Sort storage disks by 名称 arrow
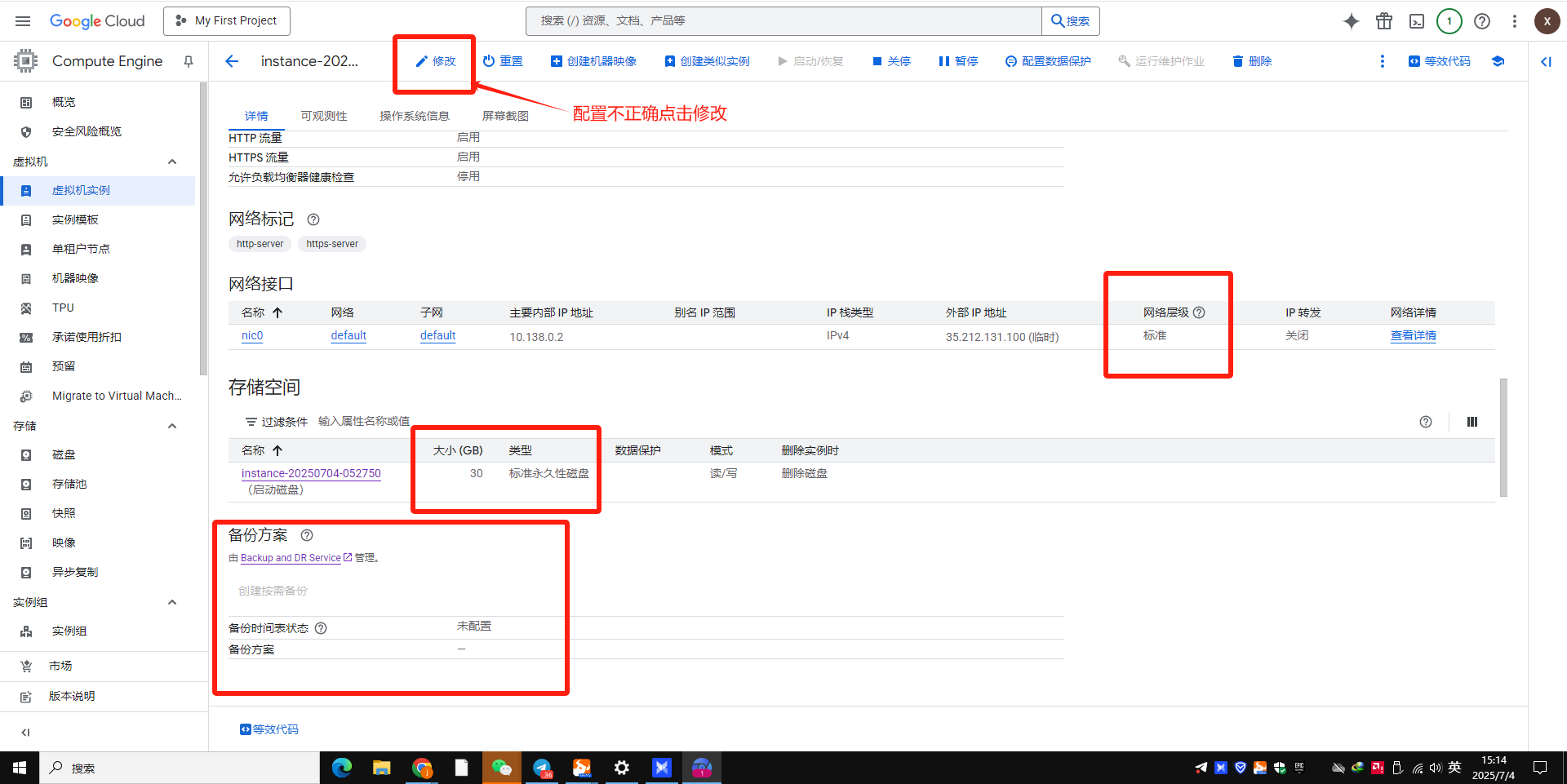This screenshot has width=1567, height=784. 277,450
